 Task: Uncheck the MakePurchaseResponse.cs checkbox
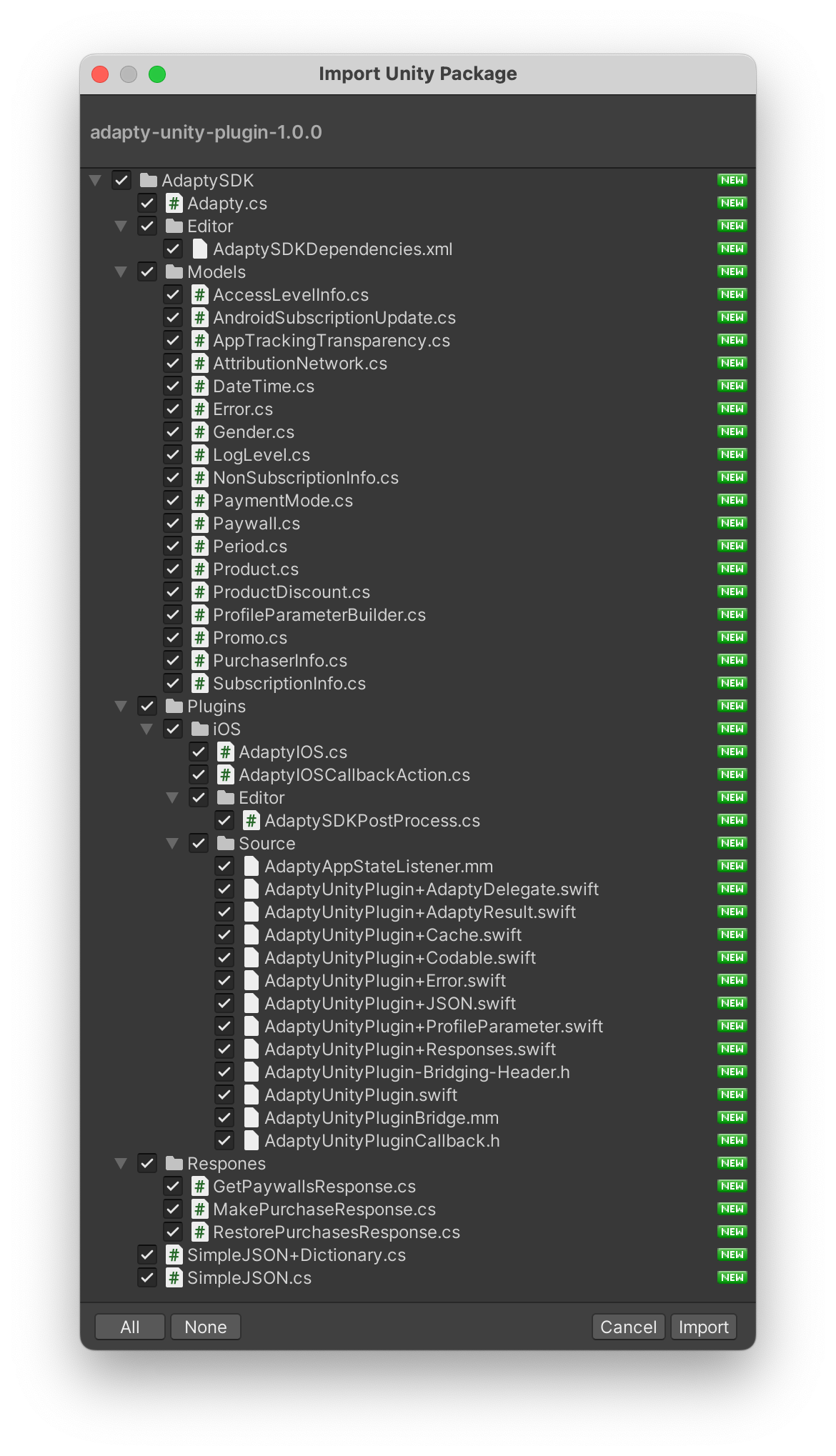pyautogui.click(x=173, y=1209)
